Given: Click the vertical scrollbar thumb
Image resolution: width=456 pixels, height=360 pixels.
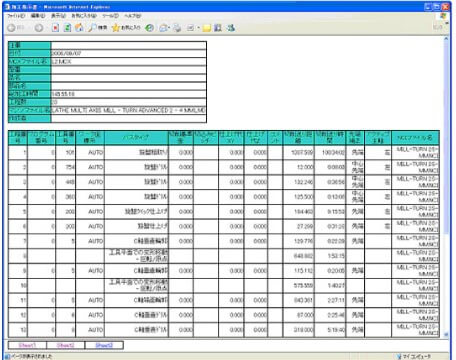Looking at the screenshot, I should click(446, 137).
